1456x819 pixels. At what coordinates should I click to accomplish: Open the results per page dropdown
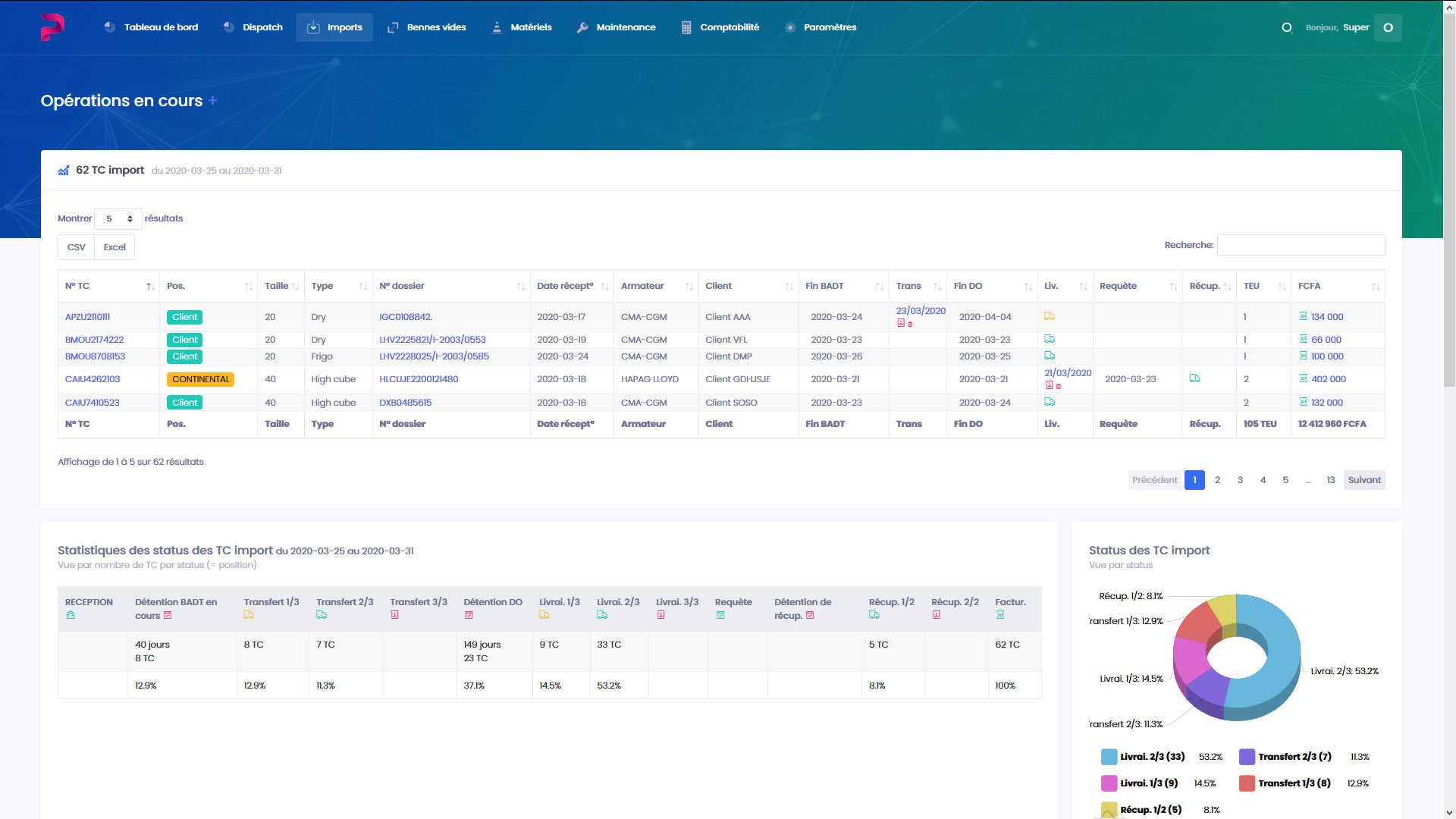[x=118, y=218]
